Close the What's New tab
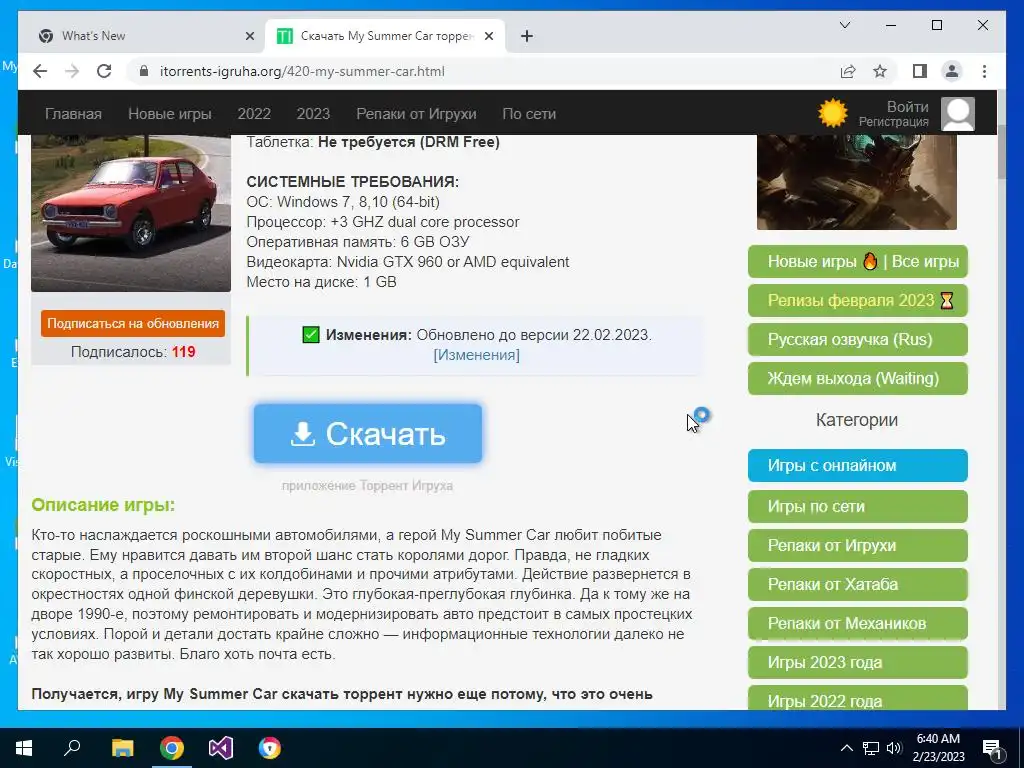The width and height of the screenshot is (1024, 768). click(x=249, y=36)
